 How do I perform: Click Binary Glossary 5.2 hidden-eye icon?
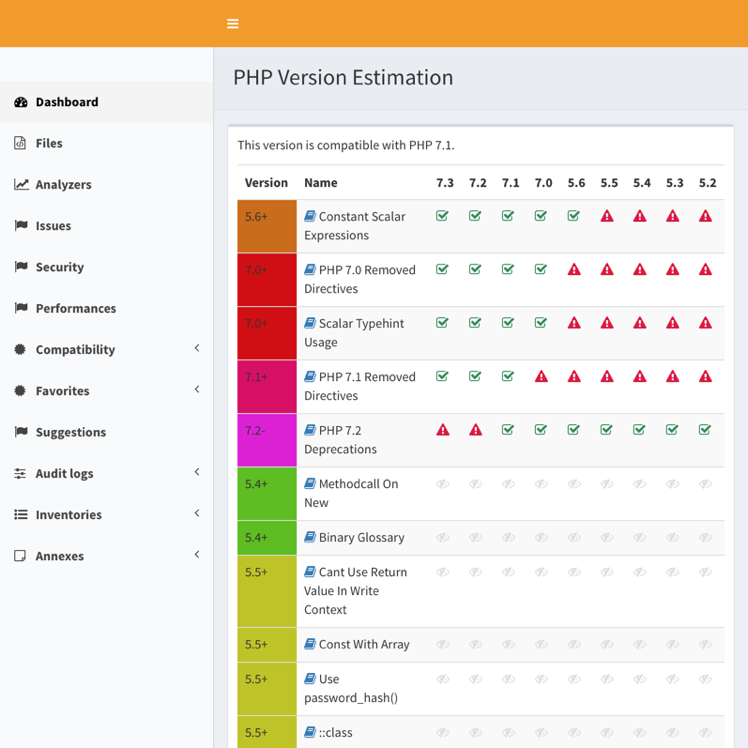tap(706, 537)
